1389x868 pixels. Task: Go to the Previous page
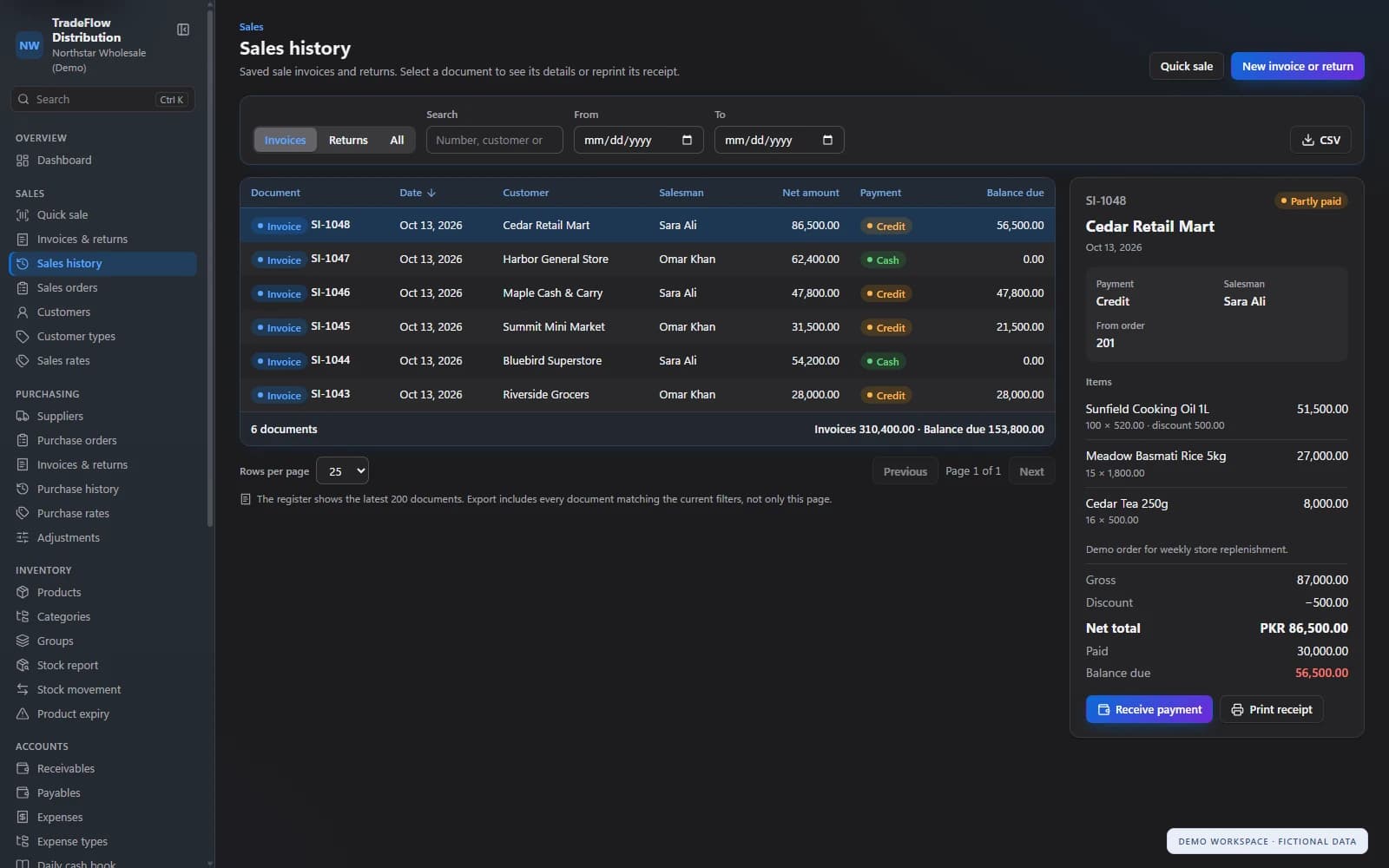coord(905,471)
